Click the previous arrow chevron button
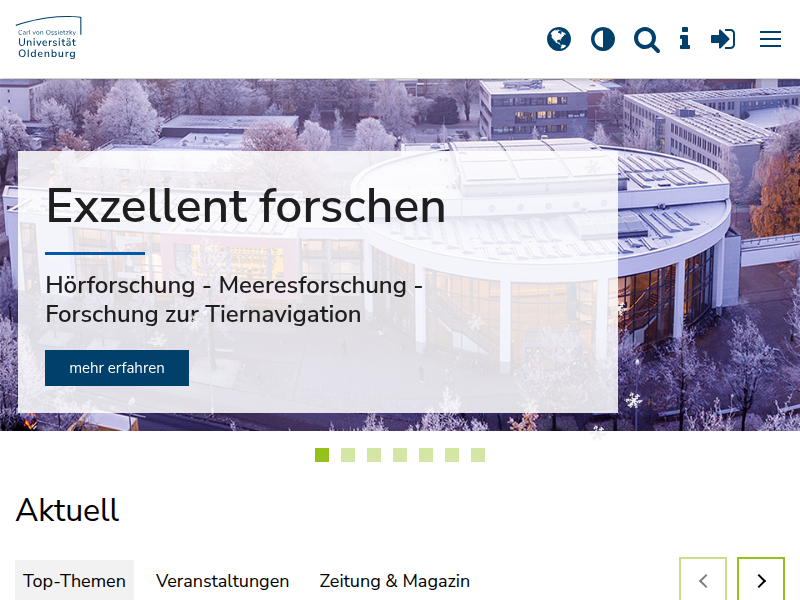Screen dimensions: 800x600 [703, 581]
